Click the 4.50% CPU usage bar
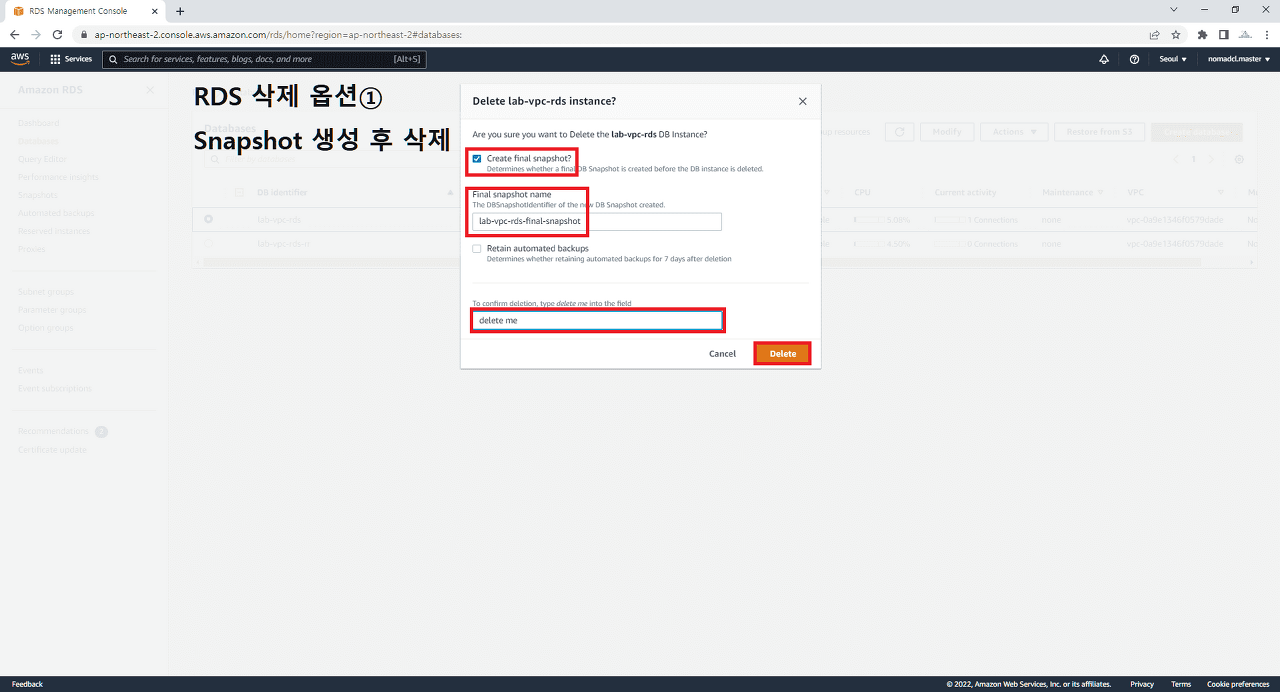This screenshot has width=1280, height=692. [x=870, y=243]
